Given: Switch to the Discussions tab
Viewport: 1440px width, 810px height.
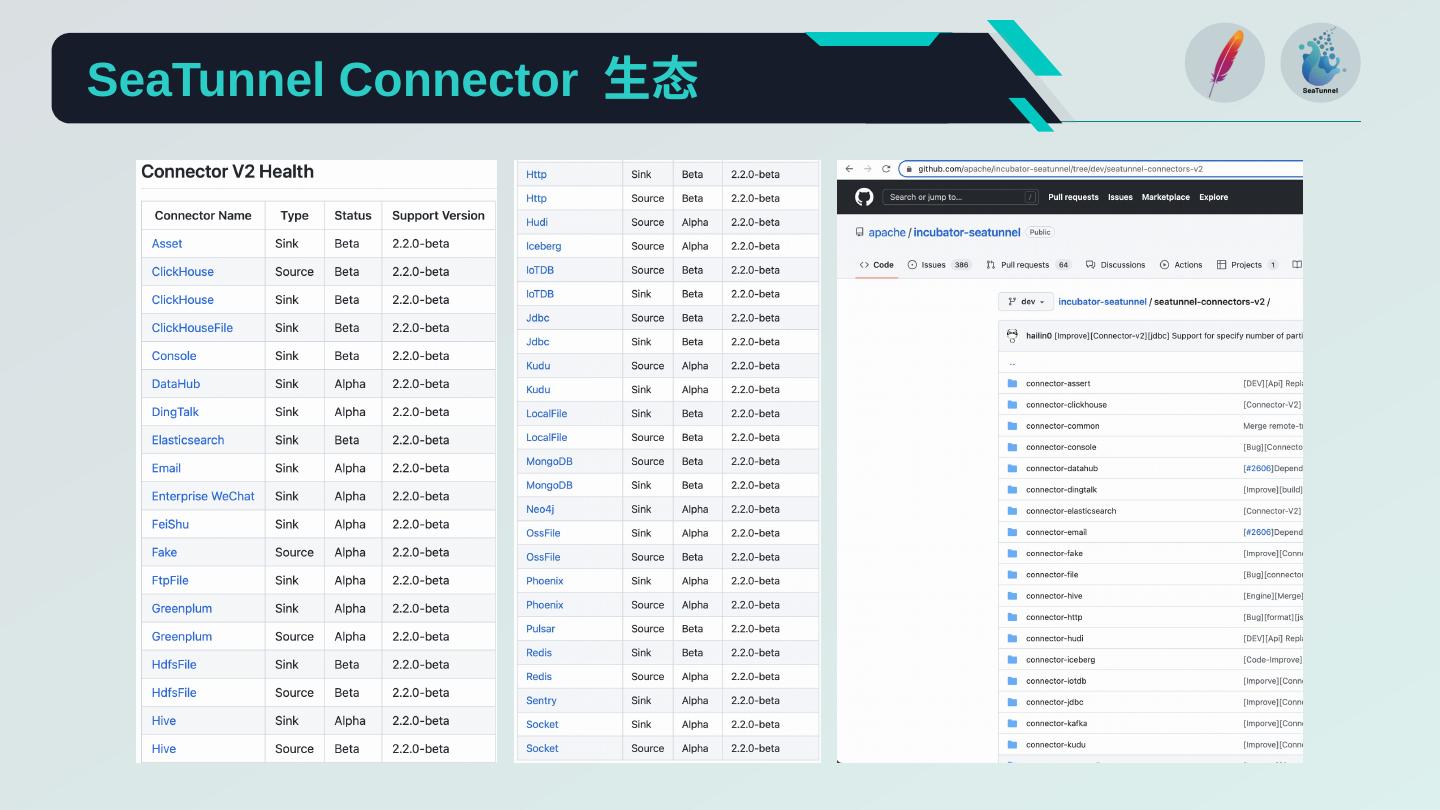Looking at the screenshot, I should [1115, 265].
